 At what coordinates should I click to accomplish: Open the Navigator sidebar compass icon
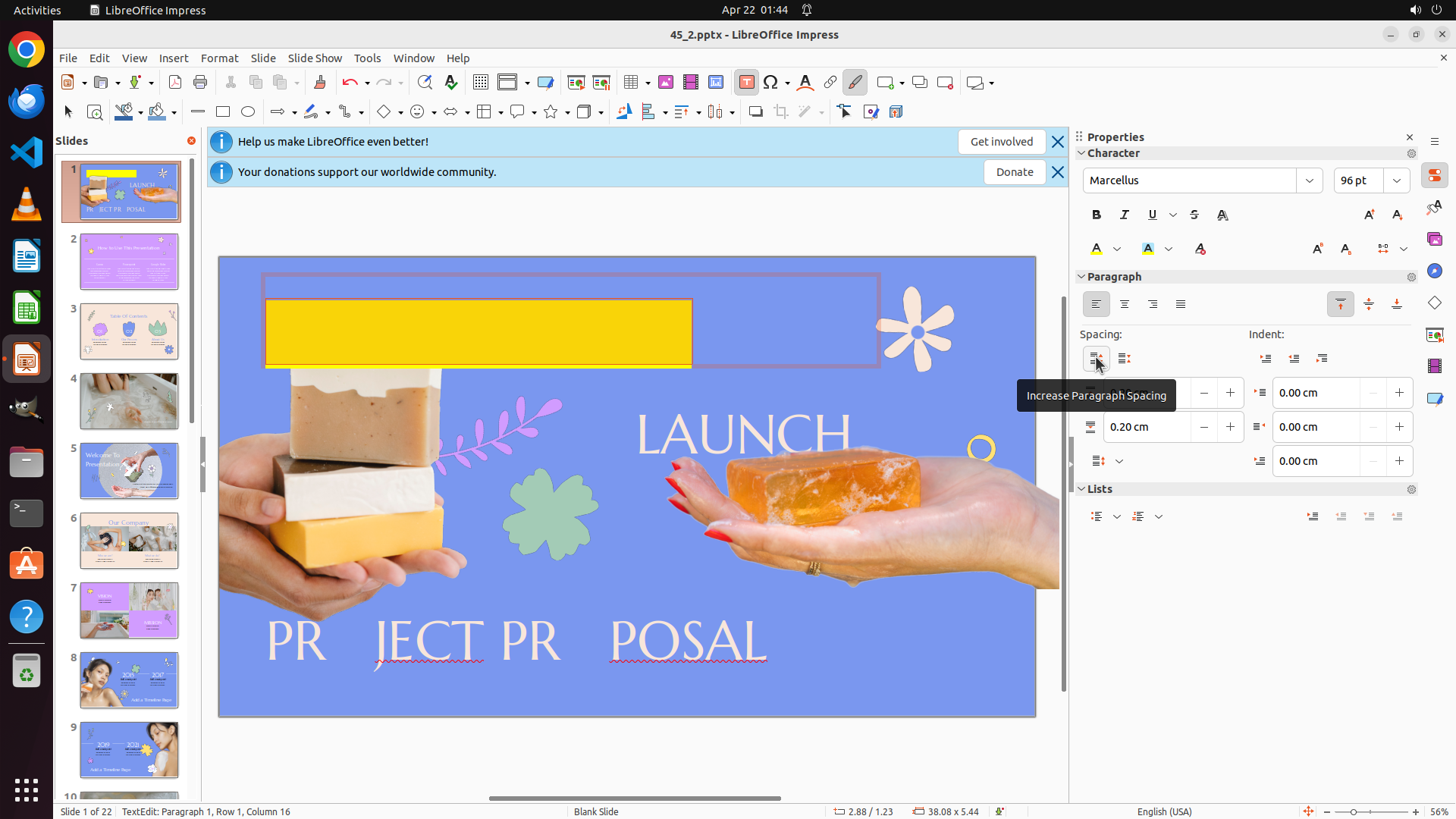click(x=1435, y=271)
